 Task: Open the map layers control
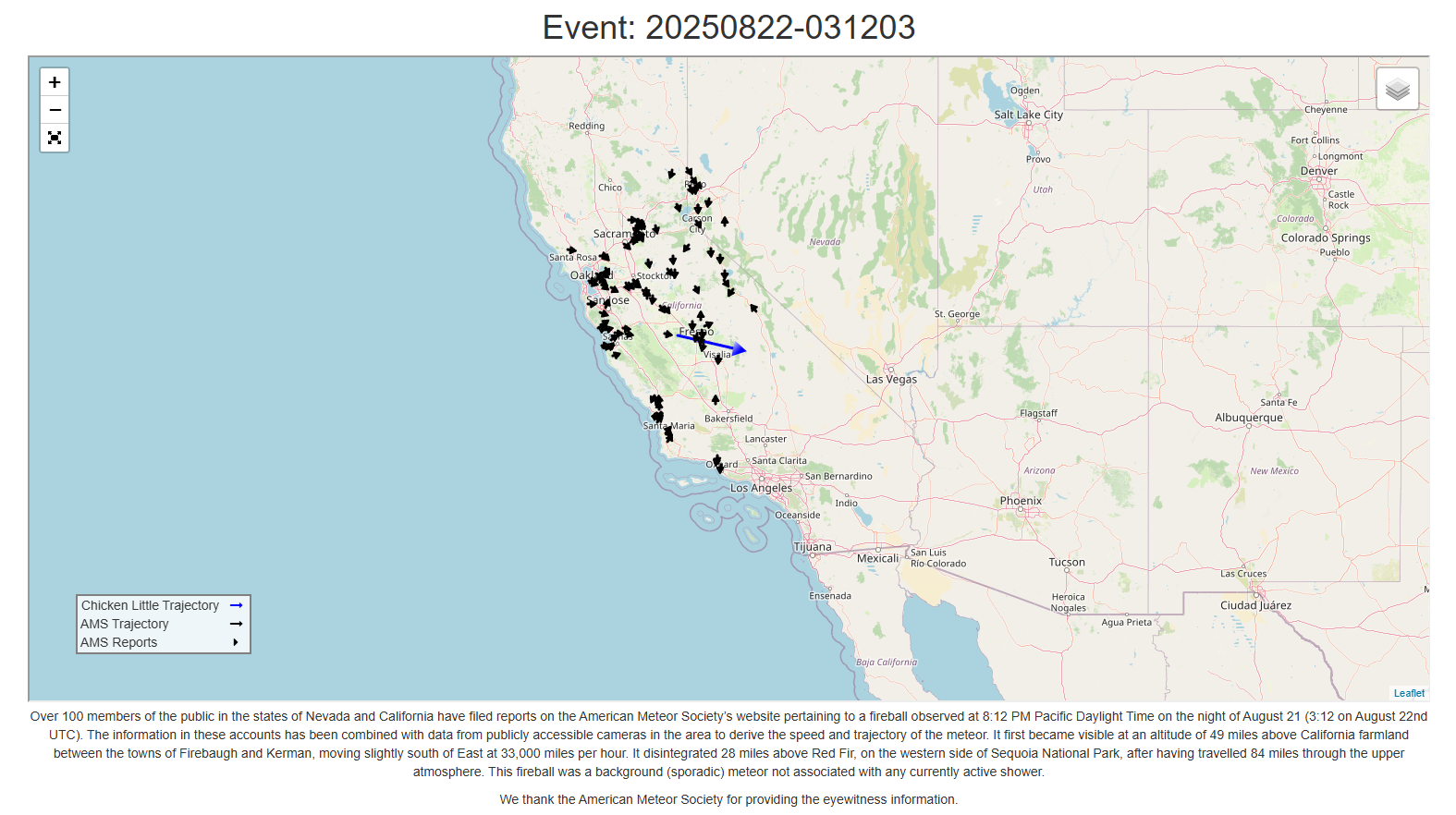pyautogui.click(x=1398, y=89)
